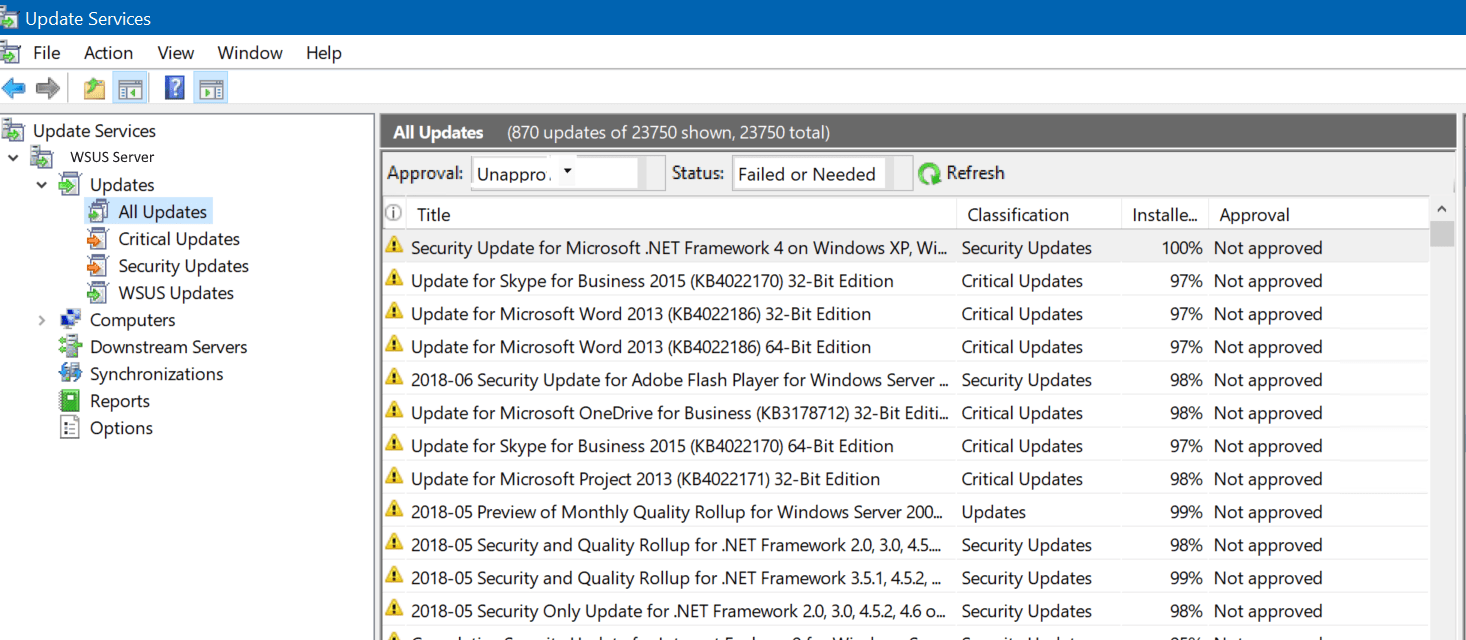Open the Export List tool
Screen dimensions: 1466x640
93,88
